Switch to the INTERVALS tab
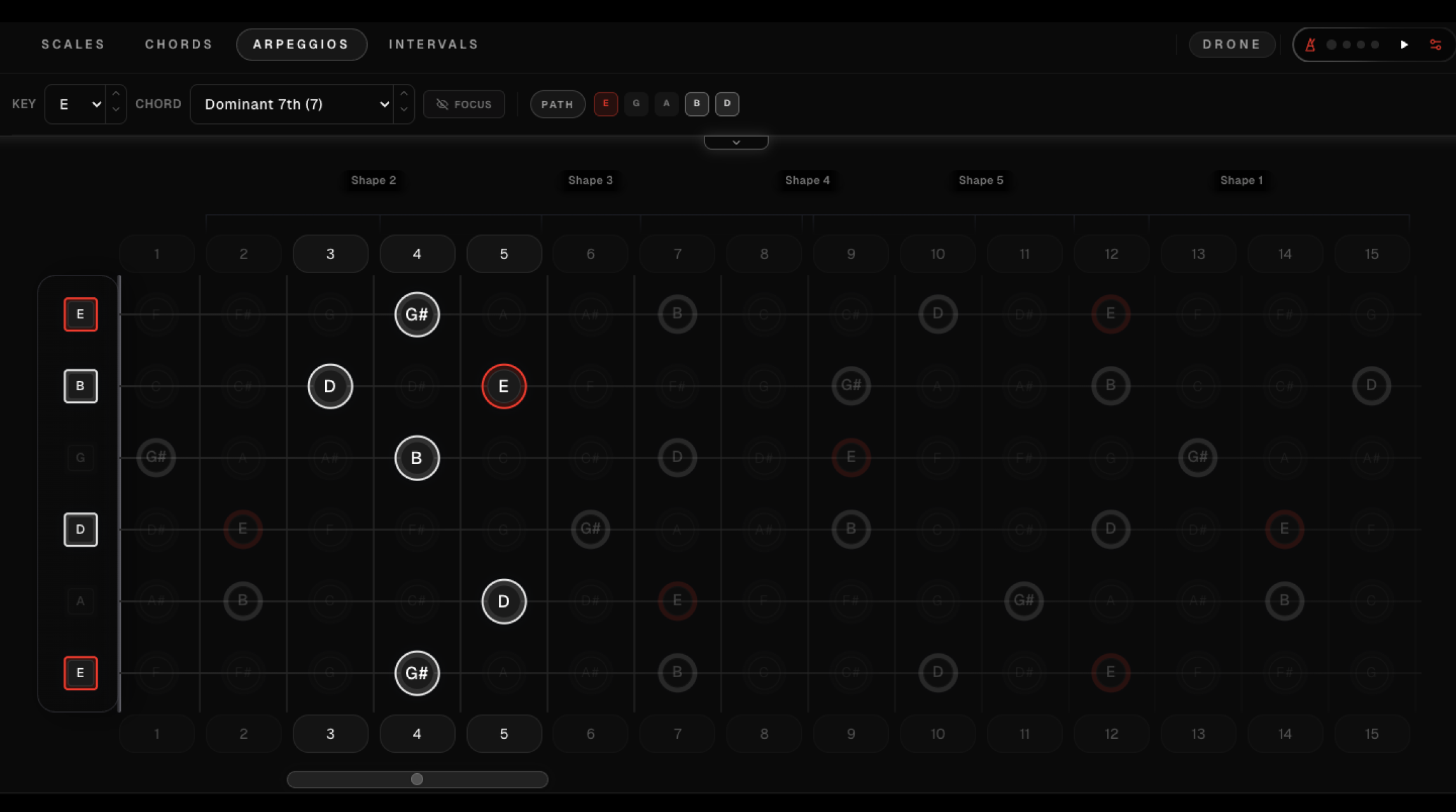Viewport: 1456px width, 812px height. (433, 44)
